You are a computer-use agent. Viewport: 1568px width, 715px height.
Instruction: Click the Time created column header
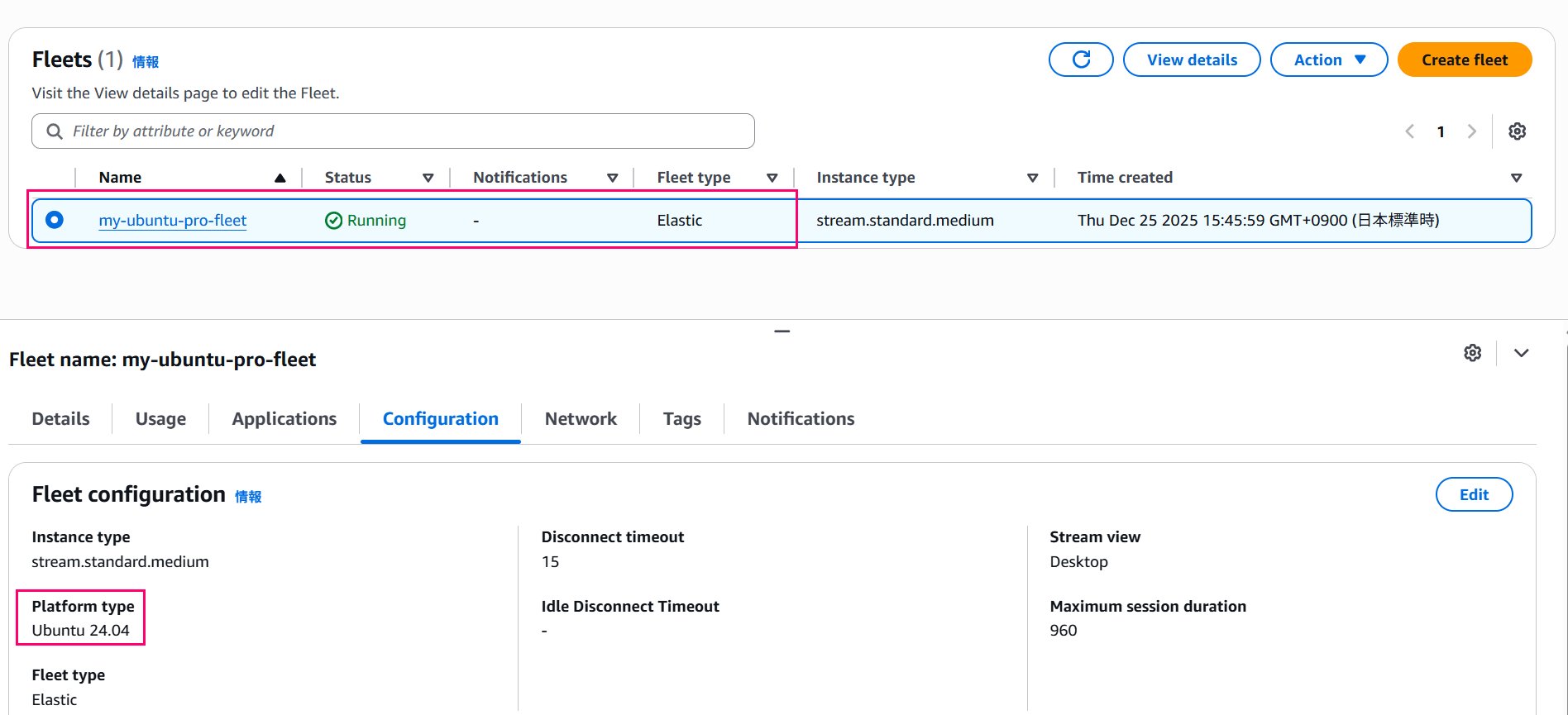[1125, 178]
